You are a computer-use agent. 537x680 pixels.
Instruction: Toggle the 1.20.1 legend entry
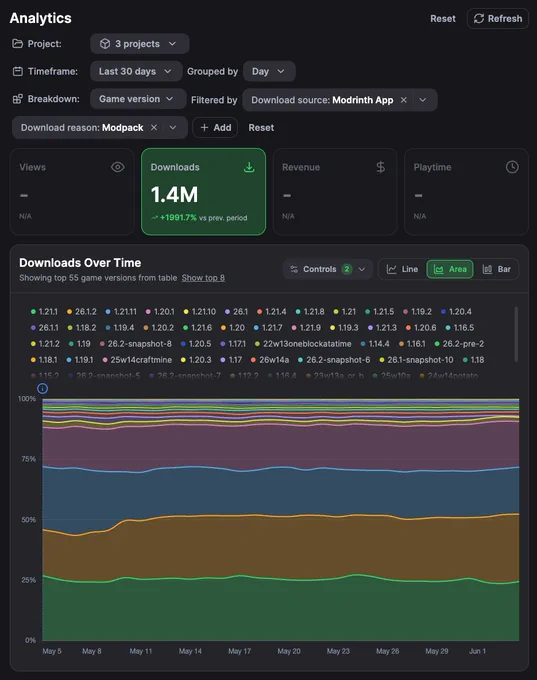(x=160, y=312)
